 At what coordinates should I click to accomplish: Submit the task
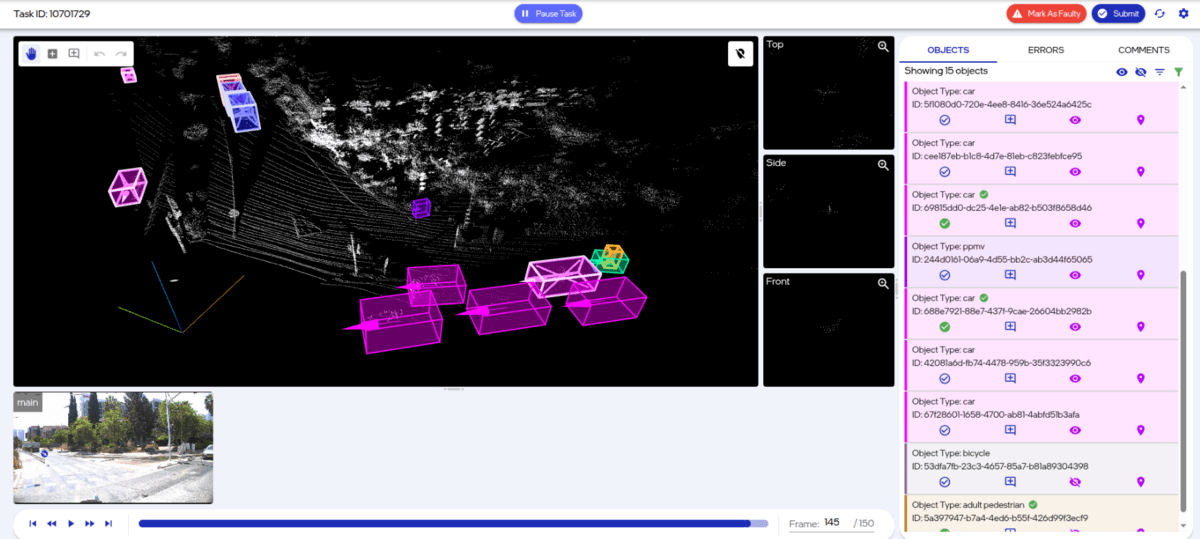pyautogui.click(x=1118, y=14)
